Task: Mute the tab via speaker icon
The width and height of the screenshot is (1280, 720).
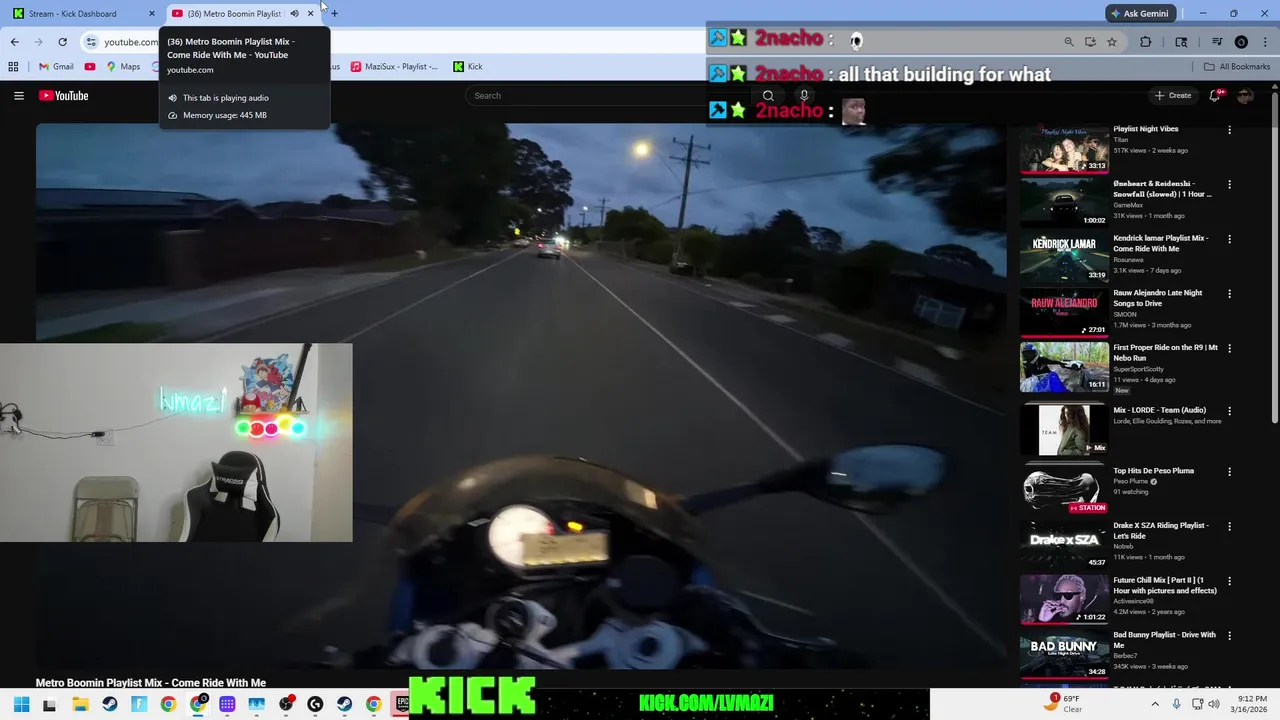Action: tap(294, 14)
